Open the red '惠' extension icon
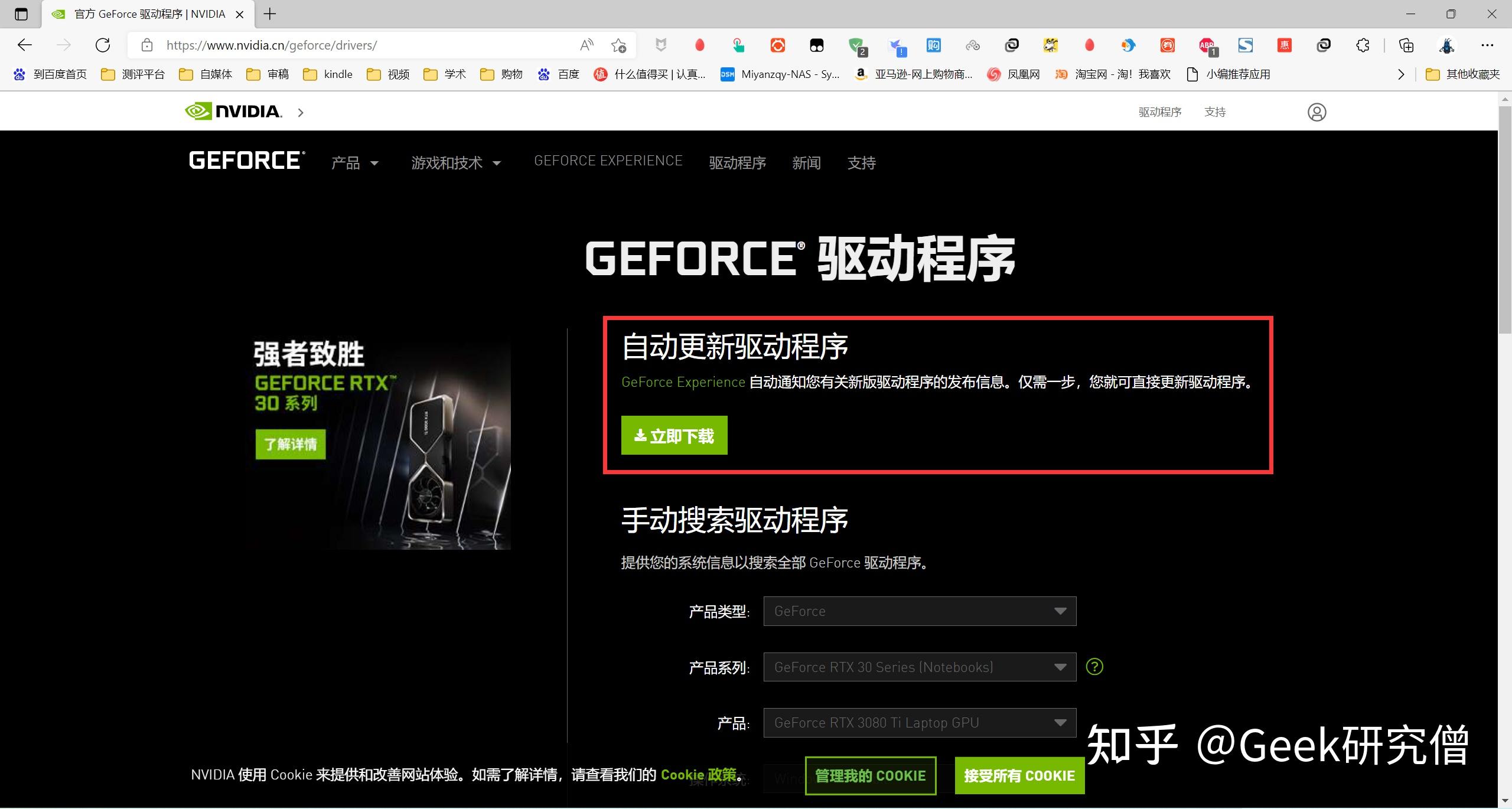The width and height of the screenshot is (1512, 809). pos(1285,45)
